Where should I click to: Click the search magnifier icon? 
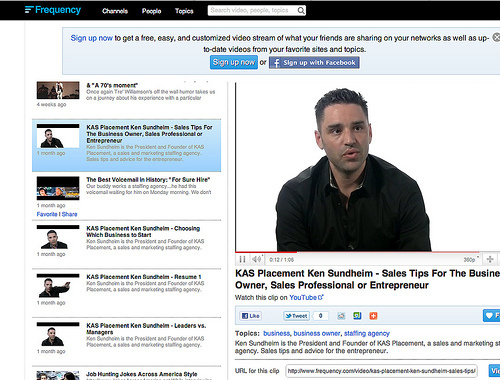click(301, 11)
